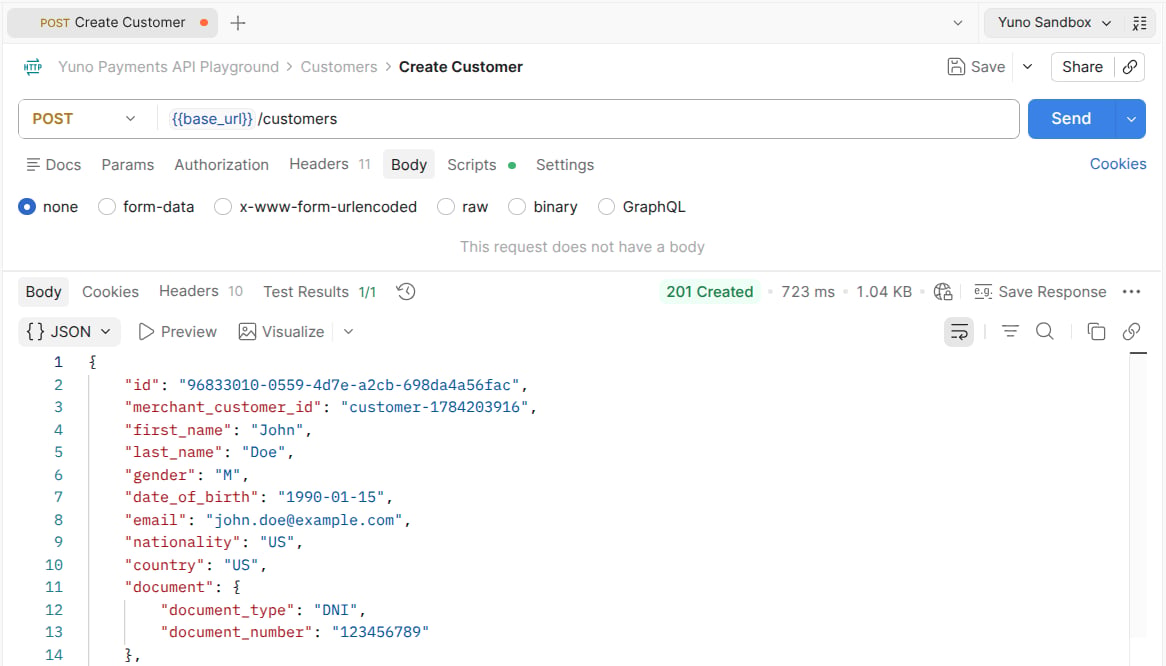Open the response Headers tab
The width and height of the screenshot is (1166, 666).
[201, 291]
